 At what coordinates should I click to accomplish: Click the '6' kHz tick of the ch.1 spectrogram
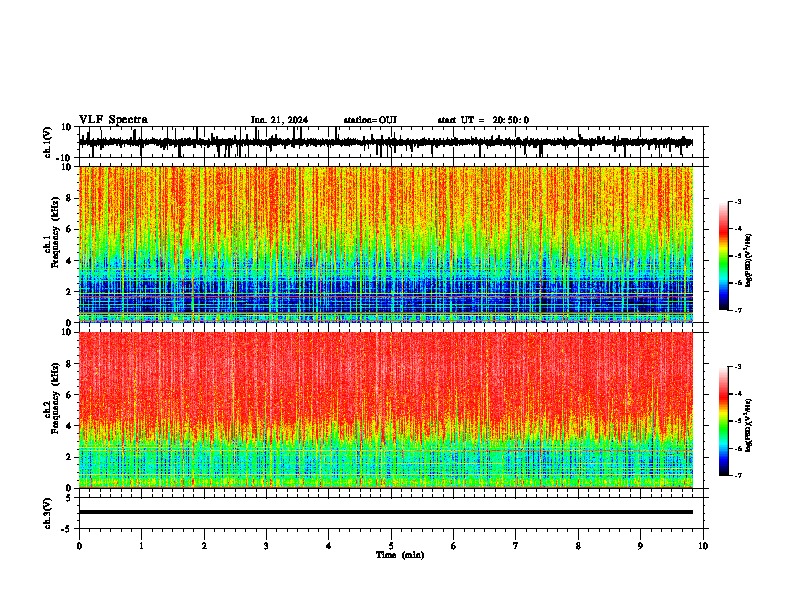[x=69, y=229]
